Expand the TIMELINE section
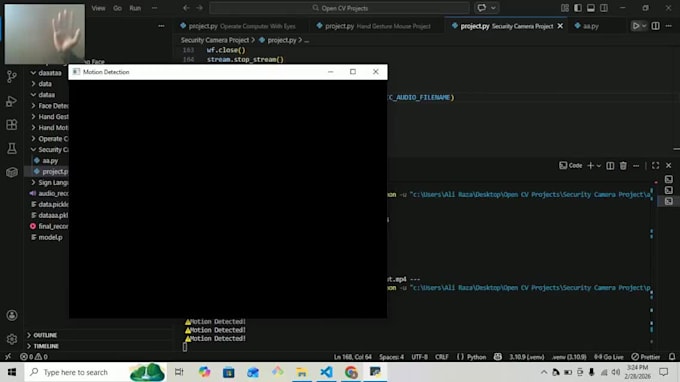The image size is (680, 382). [46, 346]
